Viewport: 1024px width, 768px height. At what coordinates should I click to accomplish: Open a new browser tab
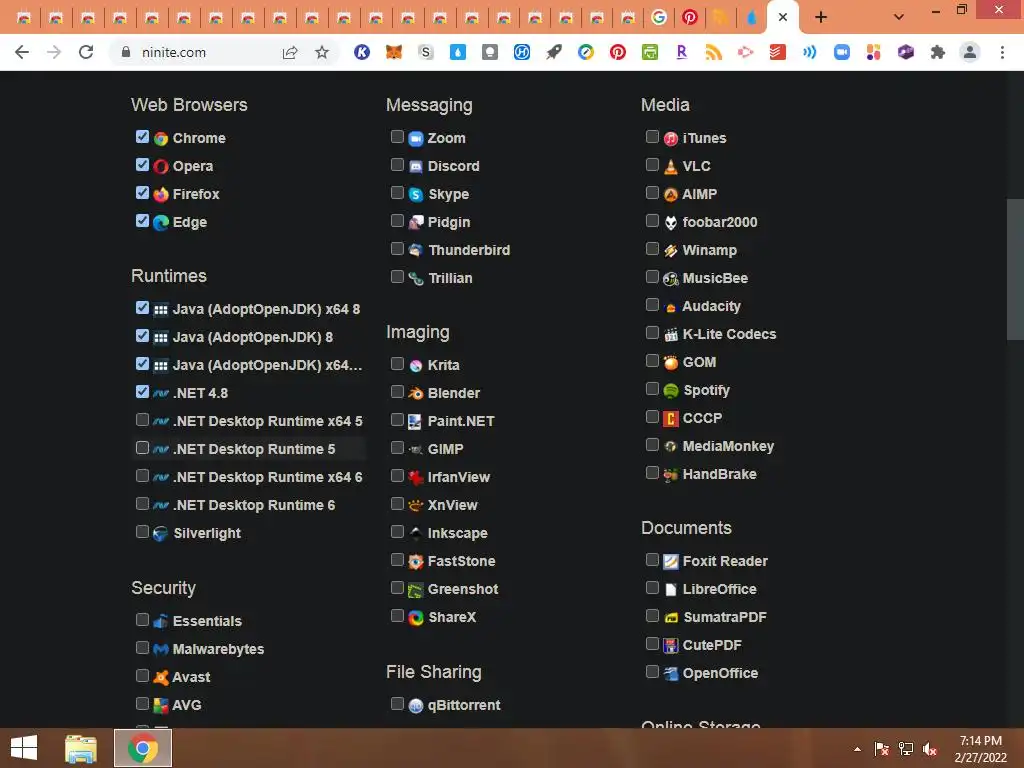(x=821, y=18)
